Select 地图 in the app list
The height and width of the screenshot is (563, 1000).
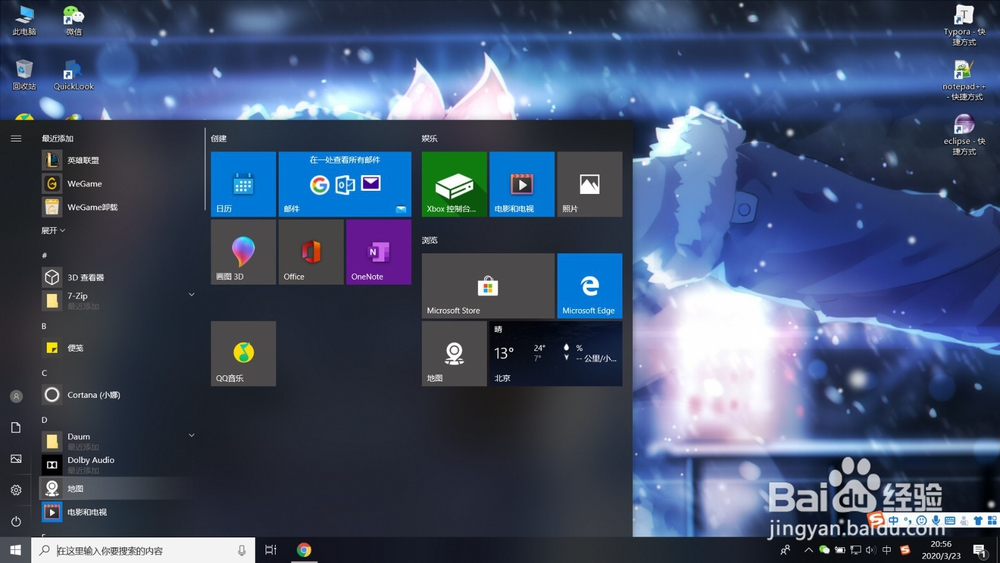point(118,488)
